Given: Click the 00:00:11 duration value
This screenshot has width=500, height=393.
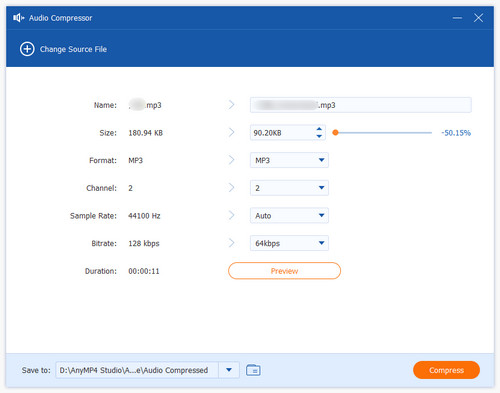Looking at the screenshot, I should click(x=144, y=271).
